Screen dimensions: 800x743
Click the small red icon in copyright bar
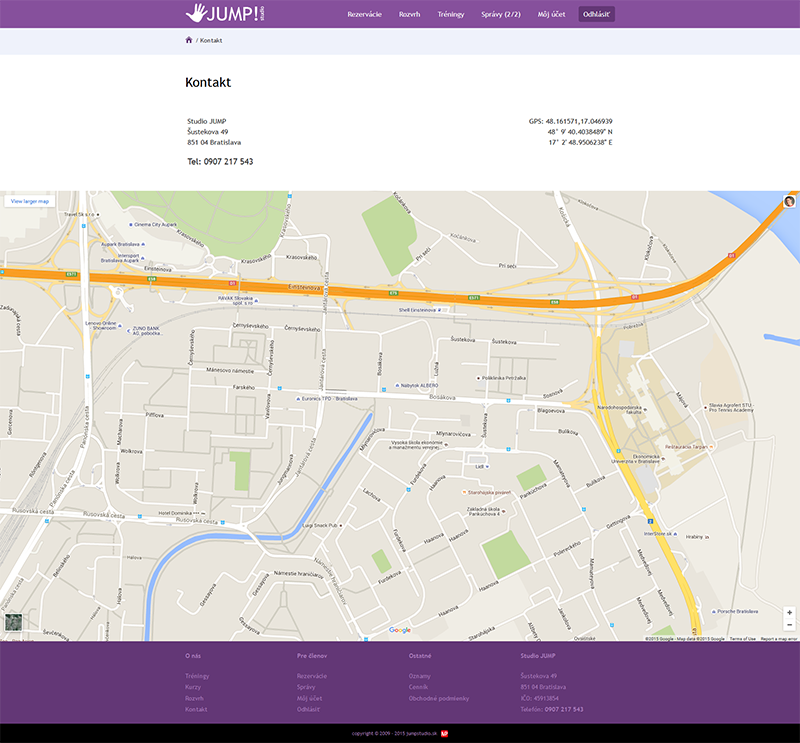tap(444, 733)
